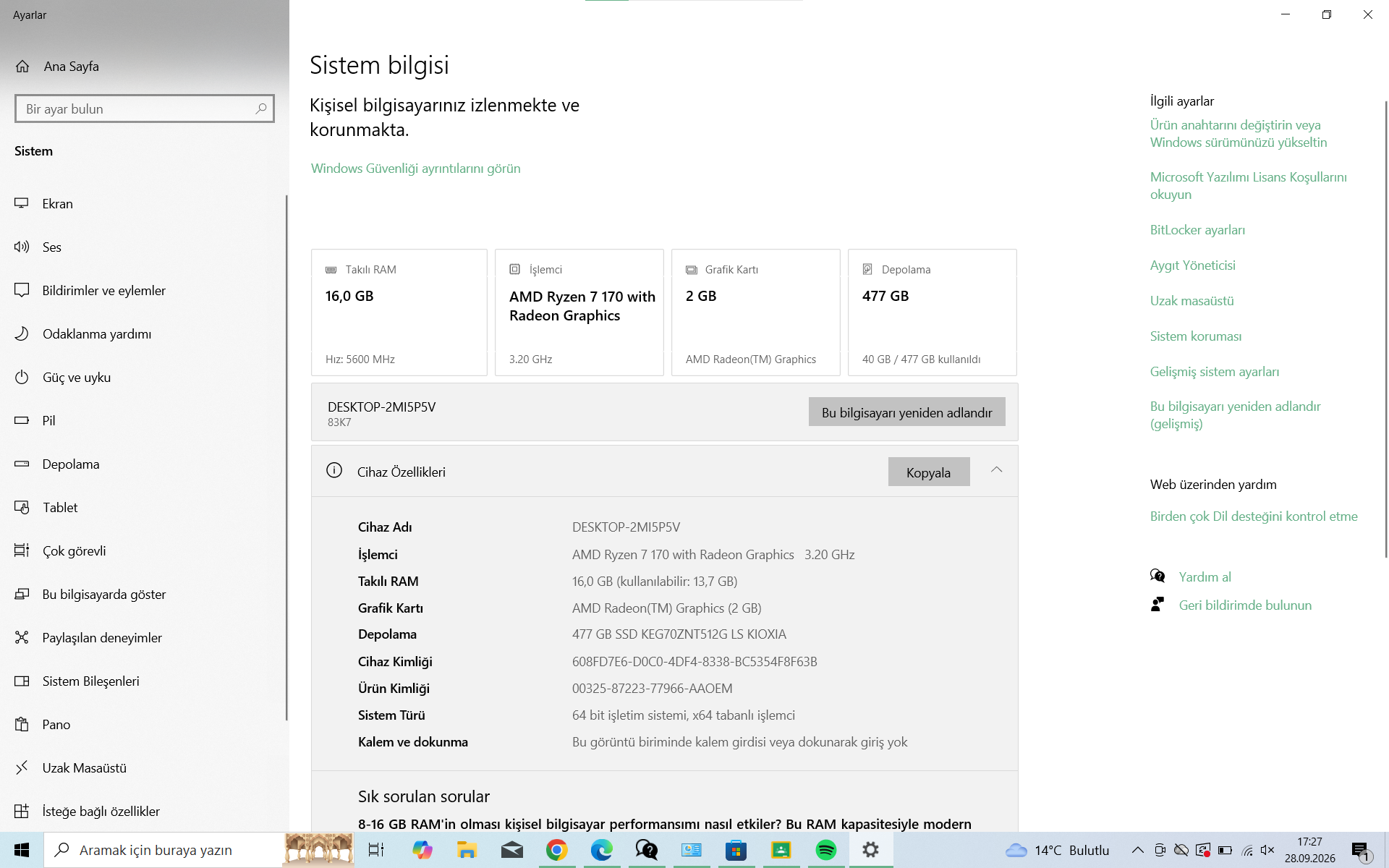Click the Ekran display icon

click(x=22, y=203)
